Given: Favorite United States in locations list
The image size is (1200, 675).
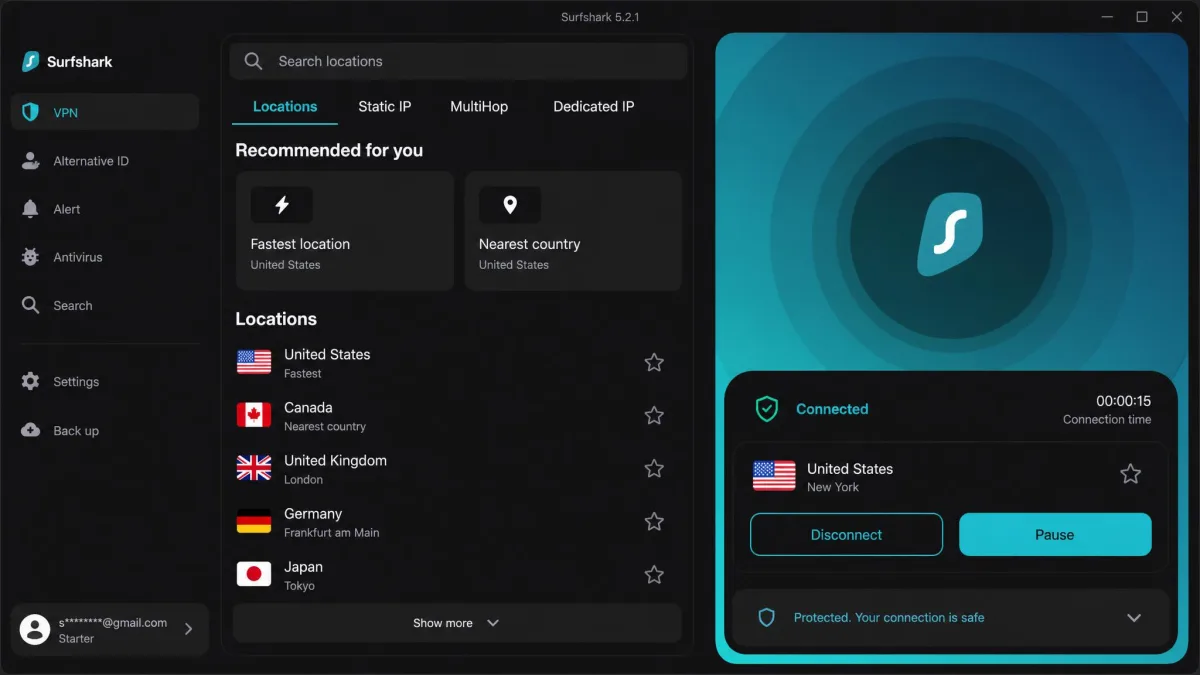Looking at the screenshot, I should [654, 362].
